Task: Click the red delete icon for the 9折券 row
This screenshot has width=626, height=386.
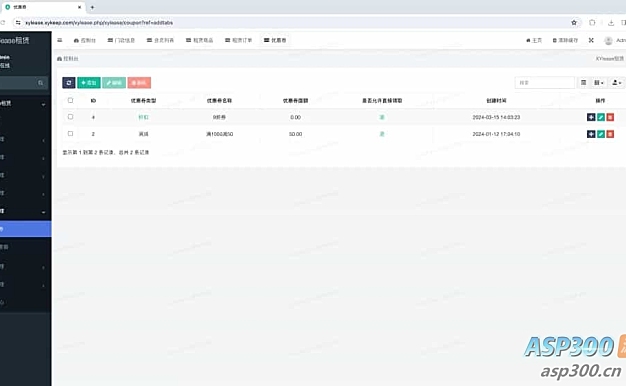Action: (x=610, y=117)
